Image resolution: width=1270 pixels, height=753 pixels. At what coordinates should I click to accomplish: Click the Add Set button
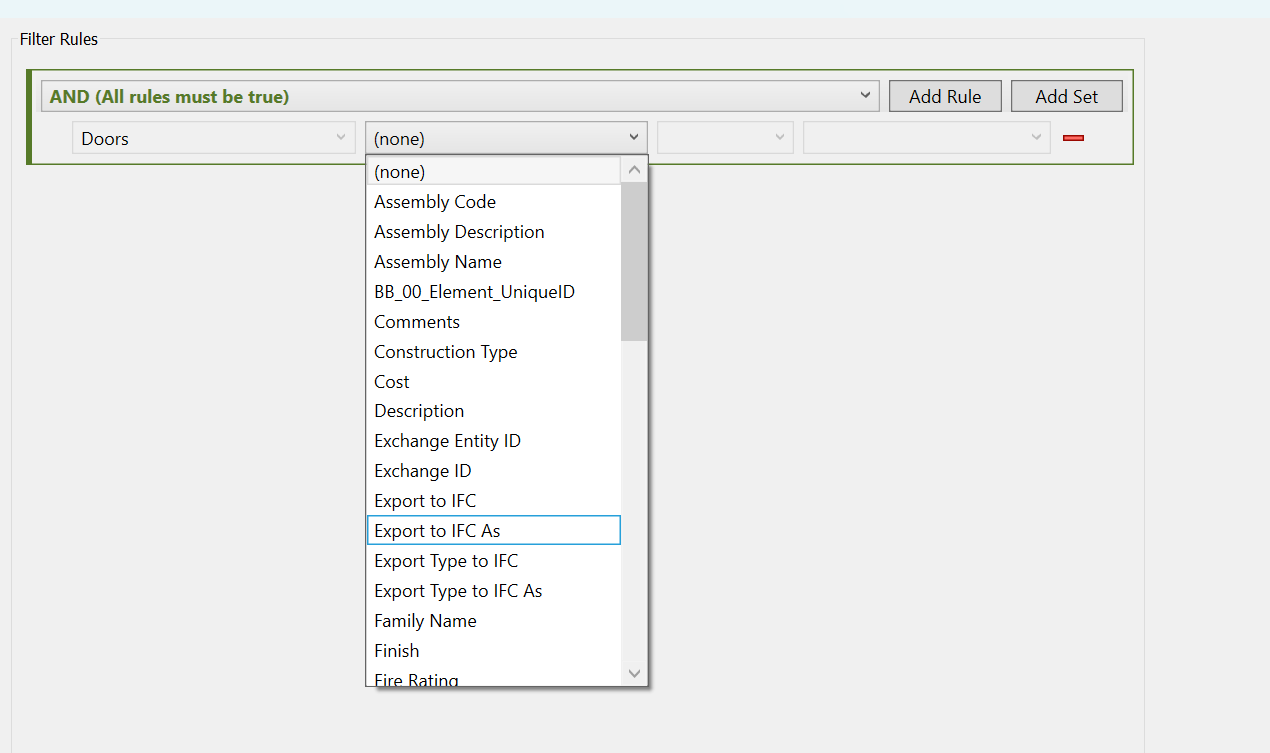(x=1066, y=97)
